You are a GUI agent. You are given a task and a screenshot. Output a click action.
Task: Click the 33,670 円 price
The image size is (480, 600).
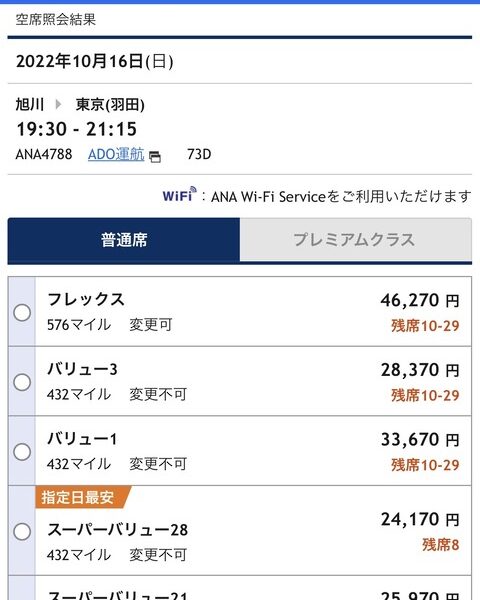(420, 440)
